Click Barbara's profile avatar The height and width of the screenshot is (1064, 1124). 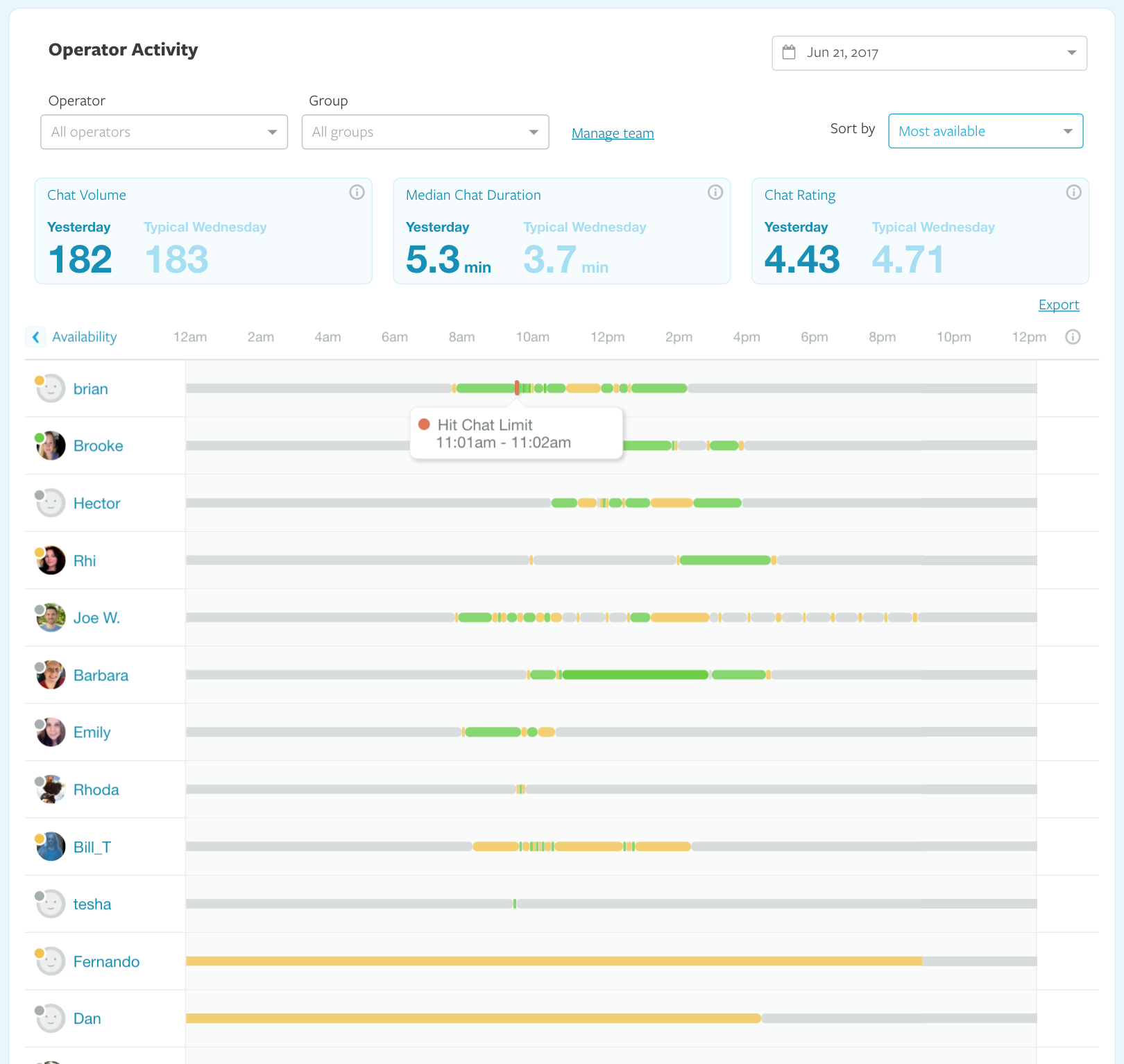pos(51,676)
